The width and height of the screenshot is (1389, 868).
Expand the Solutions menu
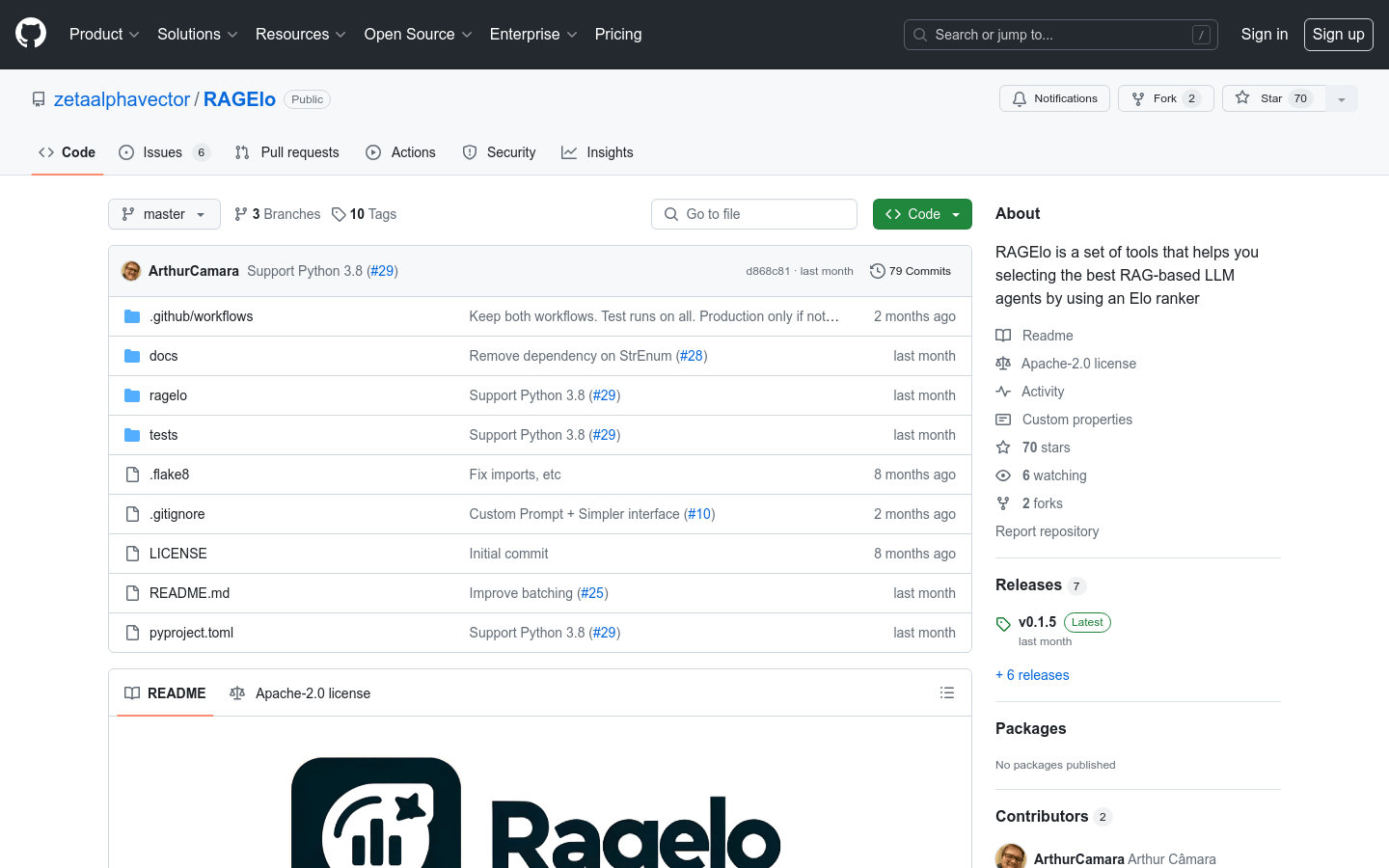tap(197, 34)
